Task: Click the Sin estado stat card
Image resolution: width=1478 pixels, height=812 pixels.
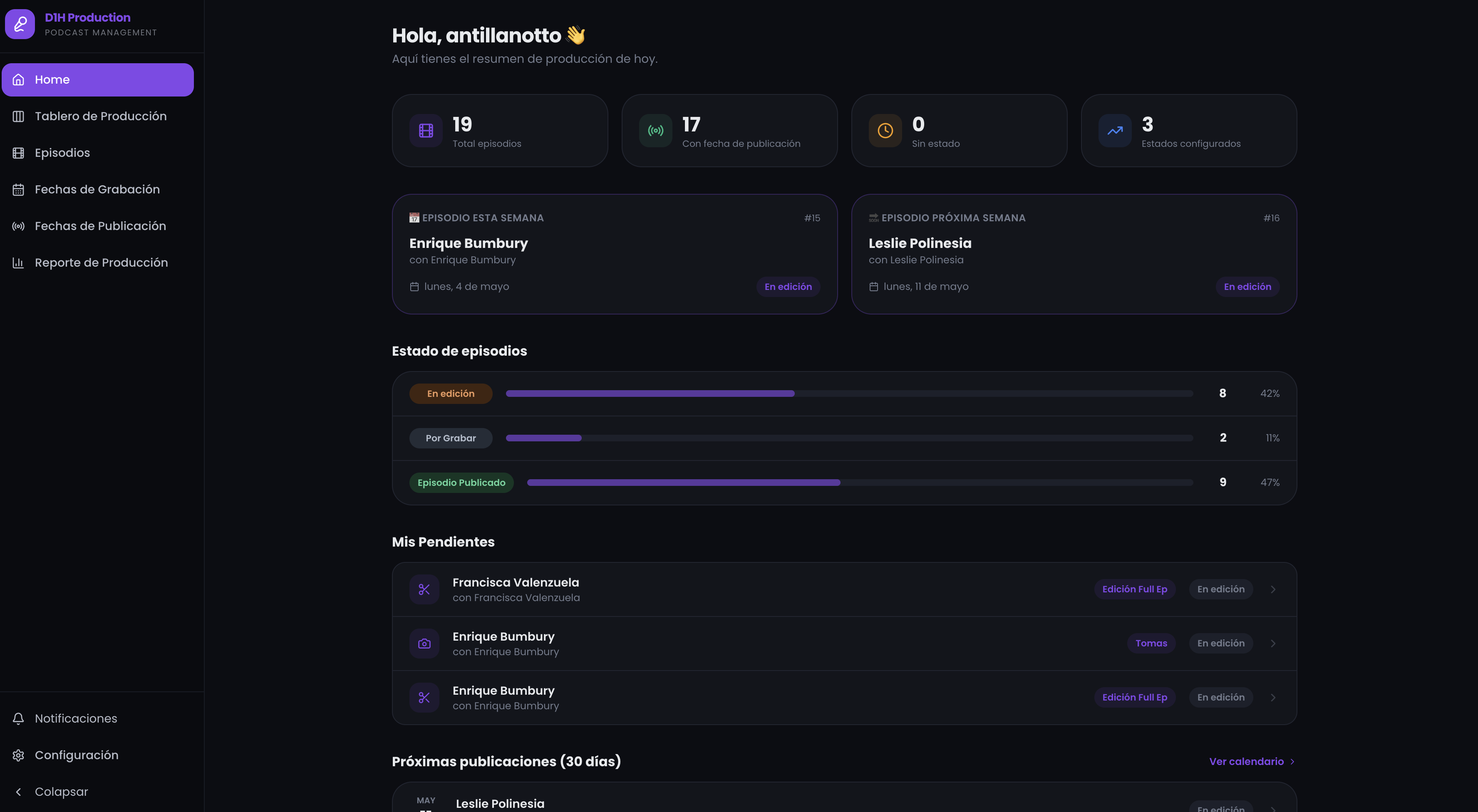Action: [x=959, y=131]
